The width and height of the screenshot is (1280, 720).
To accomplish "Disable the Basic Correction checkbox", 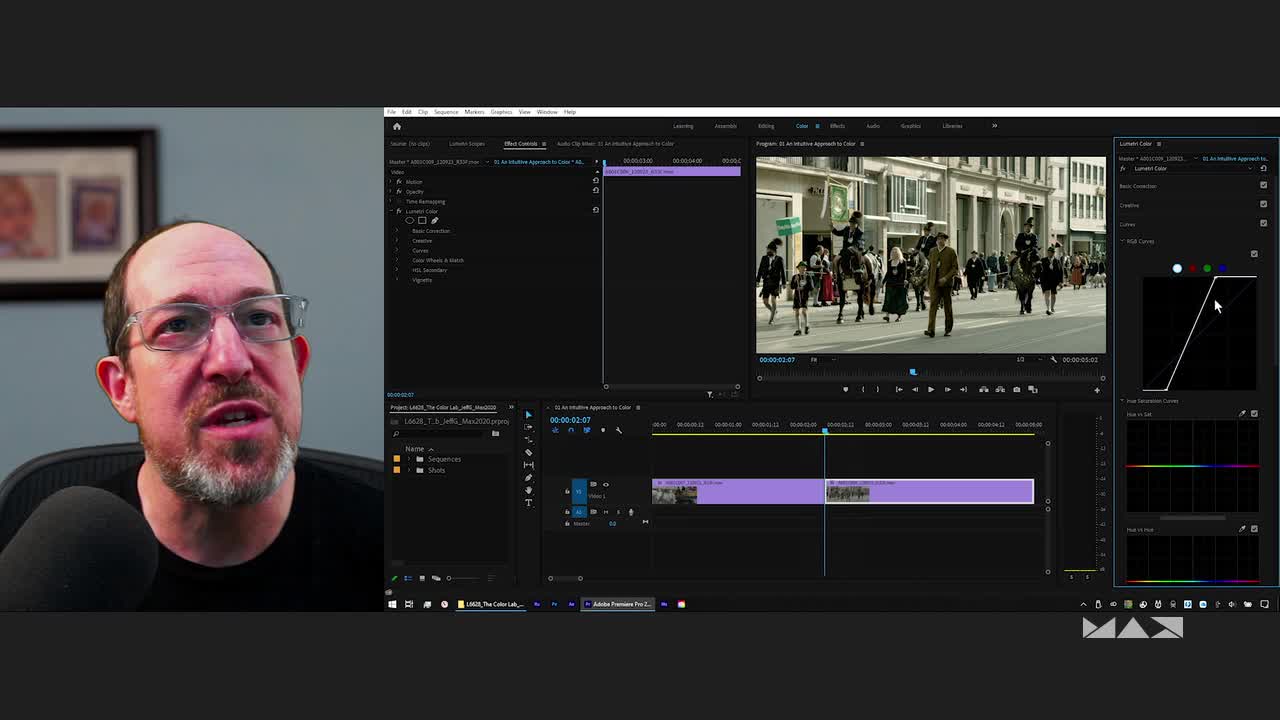I will click(x=1263, y=186).
